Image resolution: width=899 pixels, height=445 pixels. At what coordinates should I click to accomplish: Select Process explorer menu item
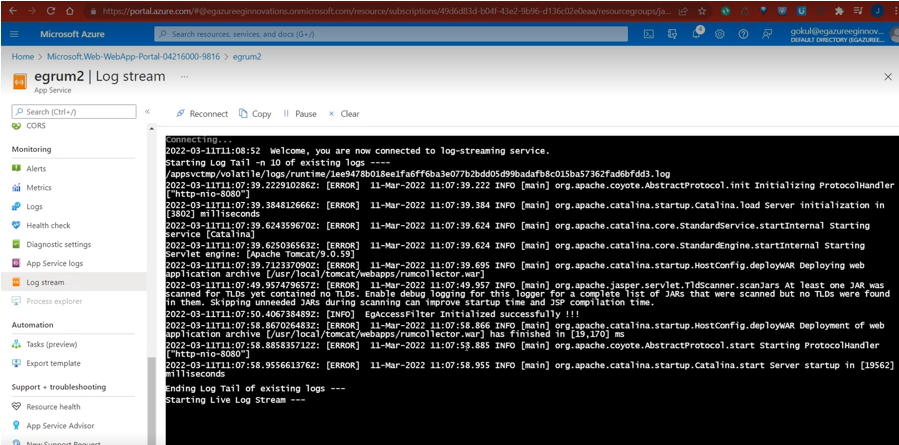pos(54,301)
